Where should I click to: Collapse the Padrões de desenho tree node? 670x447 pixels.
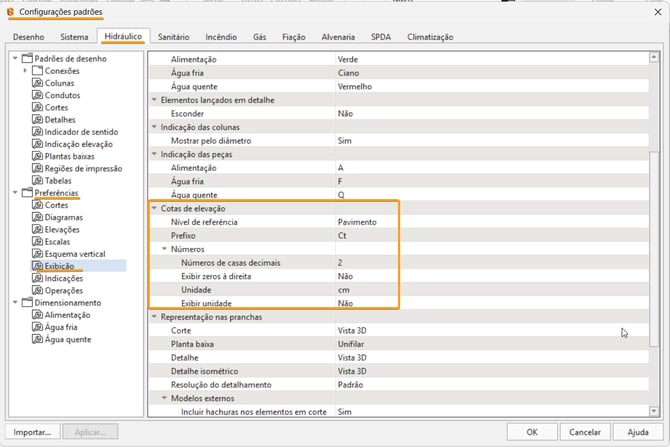(15, 59)
